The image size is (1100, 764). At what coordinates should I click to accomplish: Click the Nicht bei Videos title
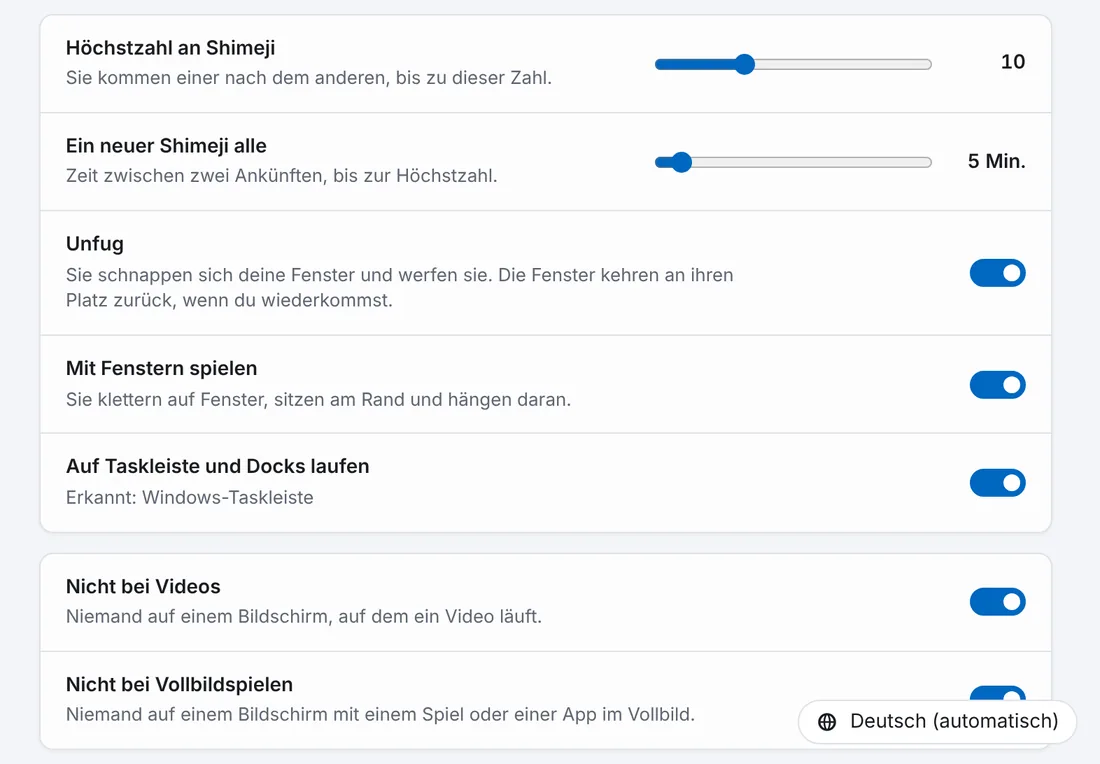(x=143, y=587)
